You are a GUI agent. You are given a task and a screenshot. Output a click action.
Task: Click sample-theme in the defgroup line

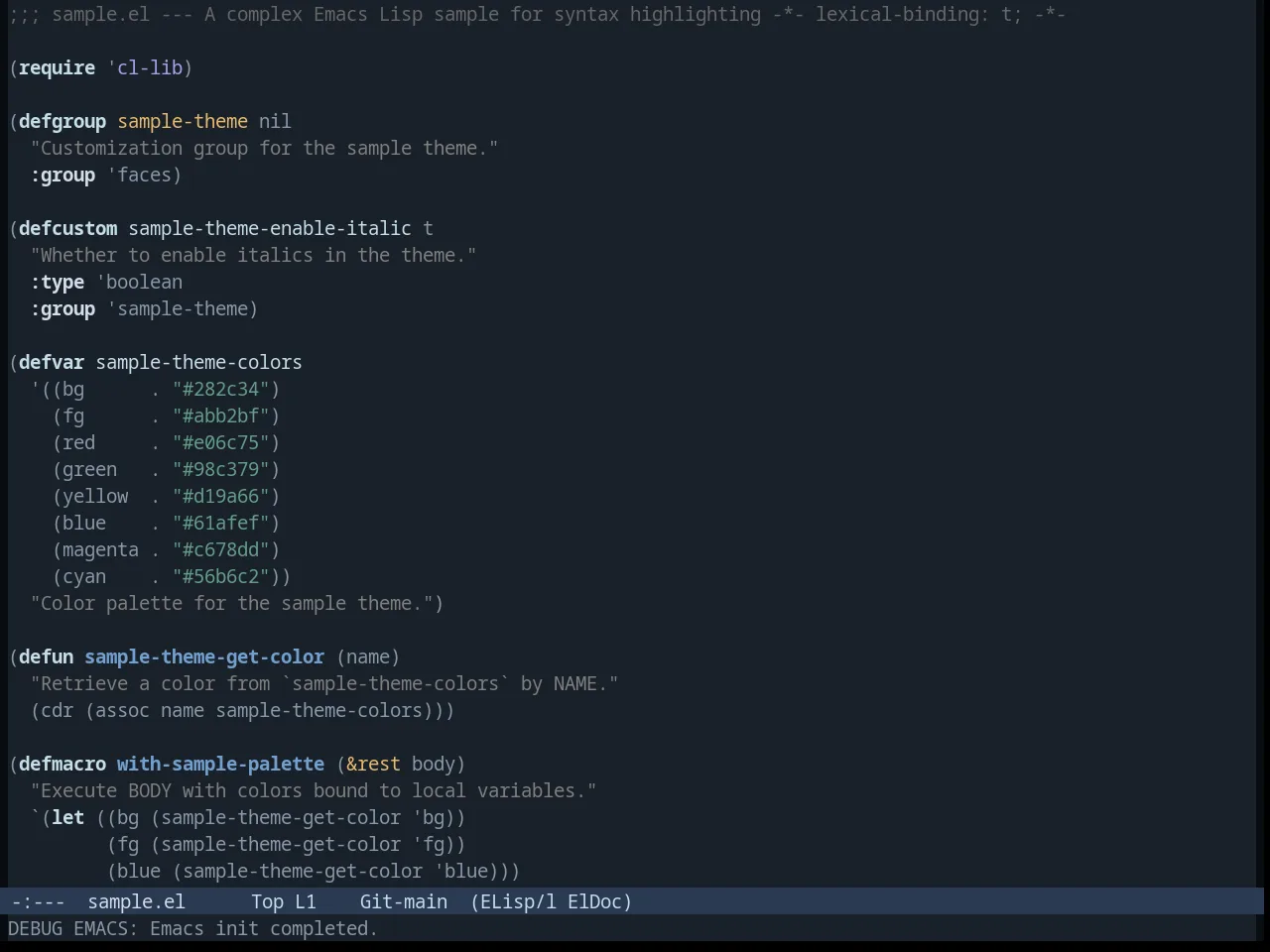pos(183,121)
